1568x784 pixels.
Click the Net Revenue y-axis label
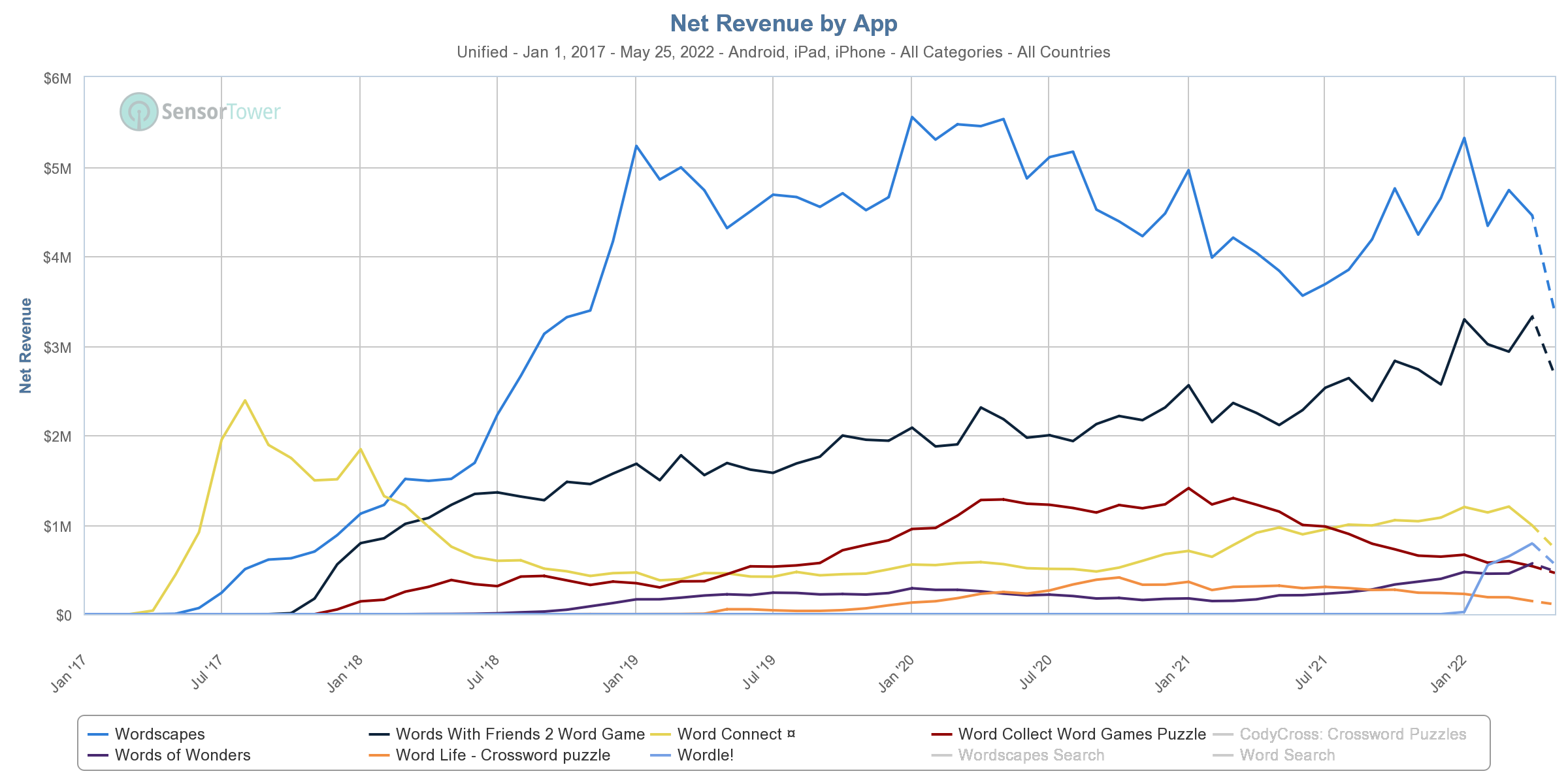pos(25,346)
